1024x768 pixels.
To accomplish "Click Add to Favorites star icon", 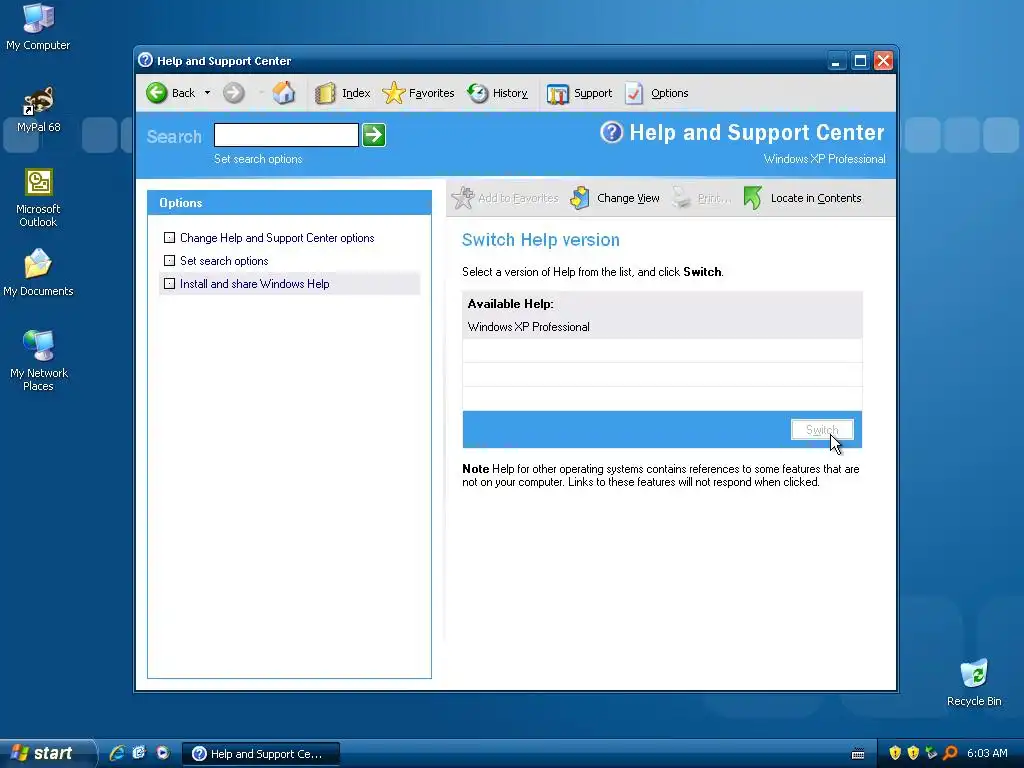I will [x=463, y=198].
